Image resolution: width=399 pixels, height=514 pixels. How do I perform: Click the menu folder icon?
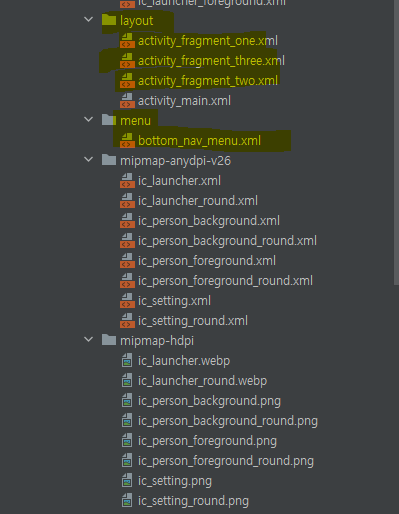109,119
